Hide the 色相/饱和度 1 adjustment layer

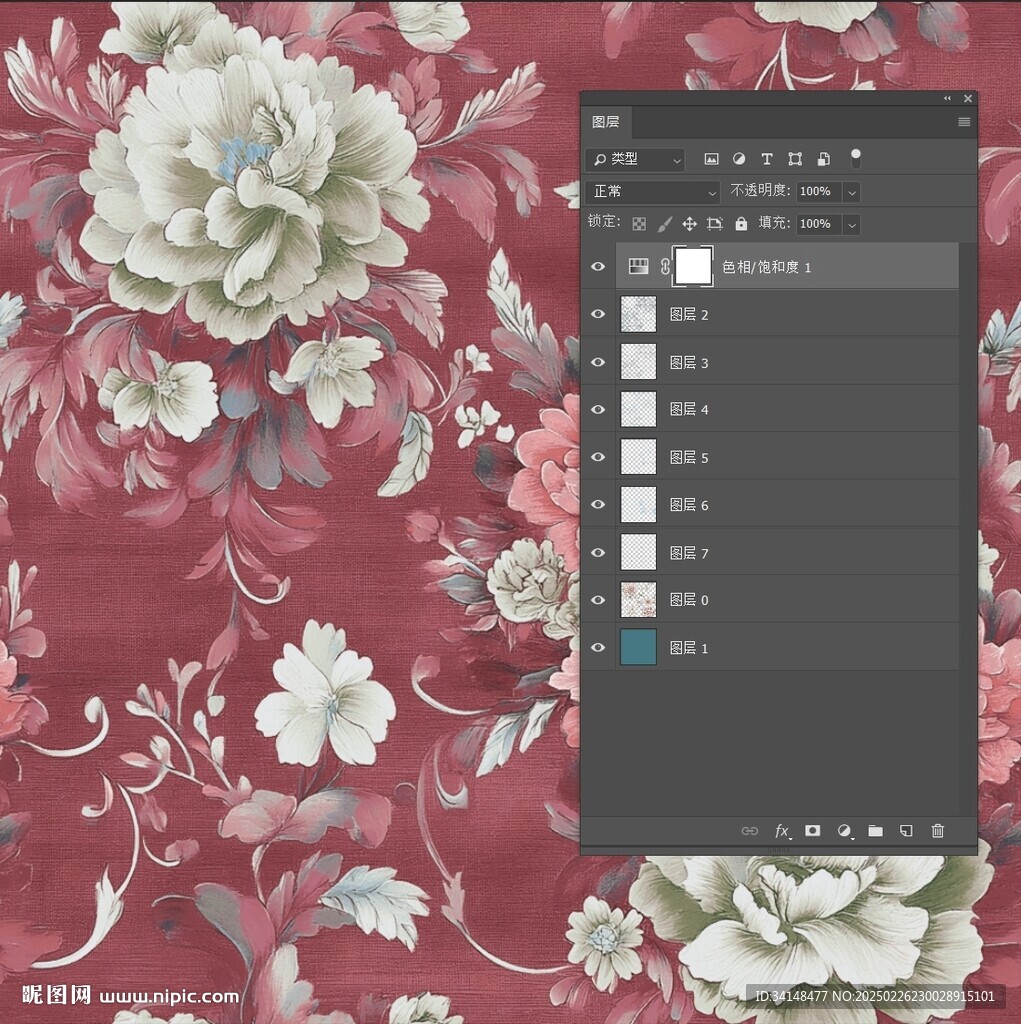click(x=598, y=267)
